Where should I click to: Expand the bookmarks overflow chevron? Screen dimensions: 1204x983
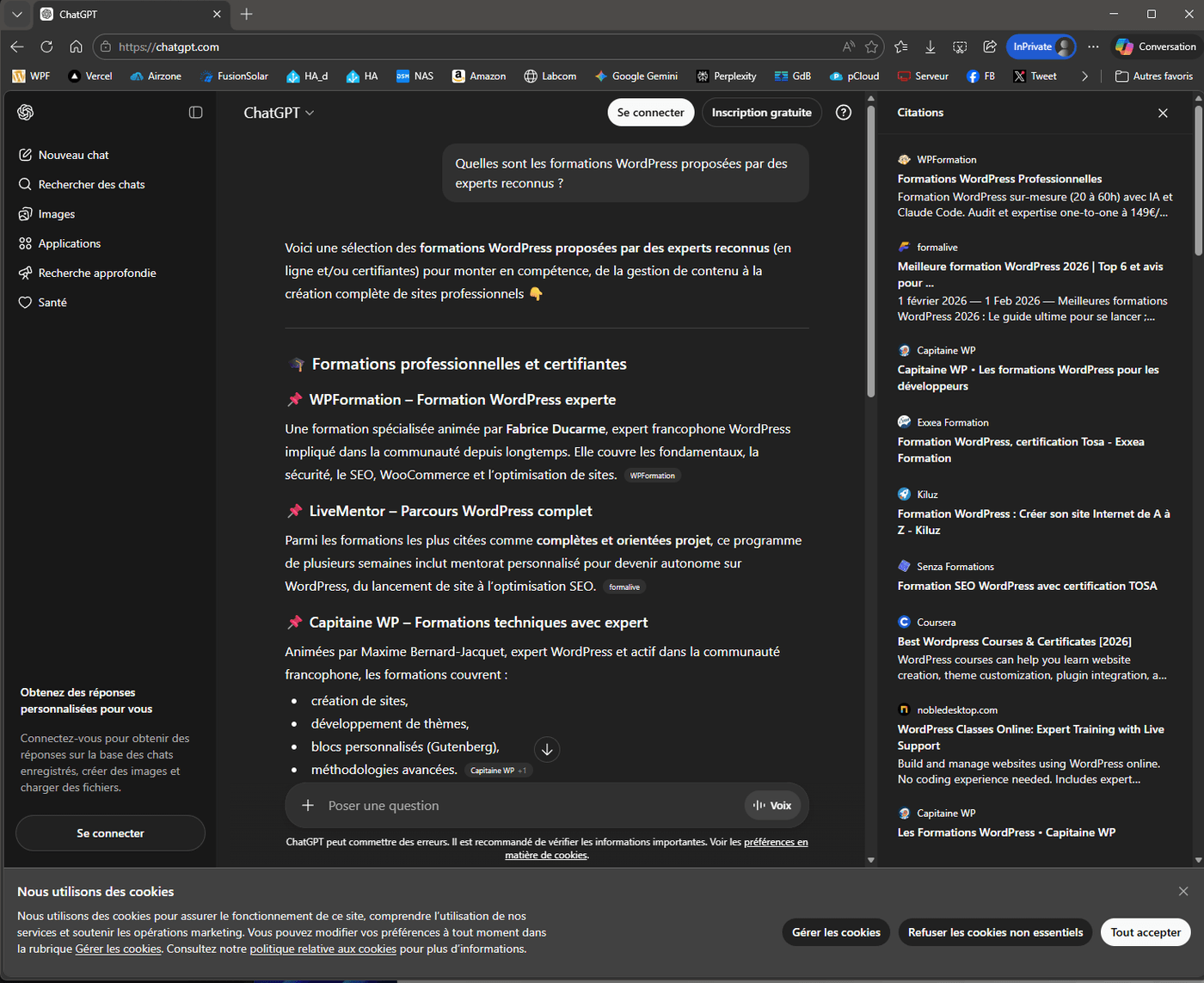1085,76
